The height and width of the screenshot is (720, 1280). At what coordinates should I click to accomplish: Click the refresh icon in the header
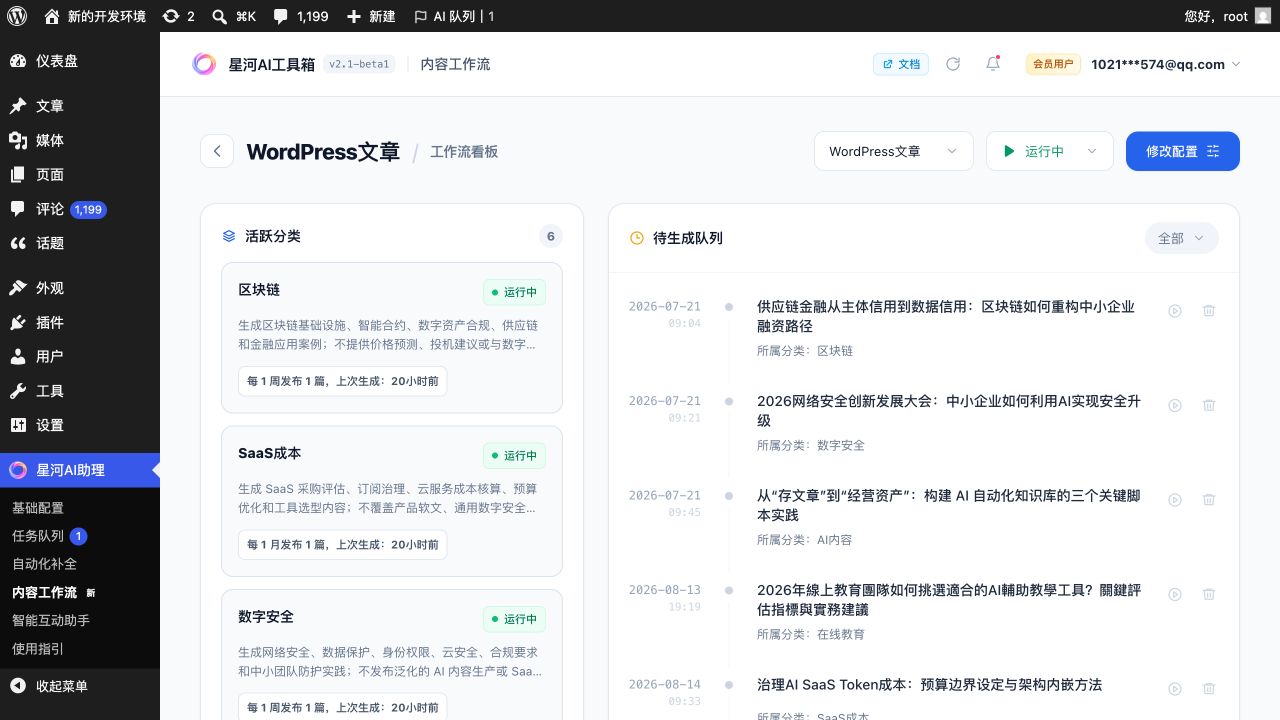tap(953, 64)
